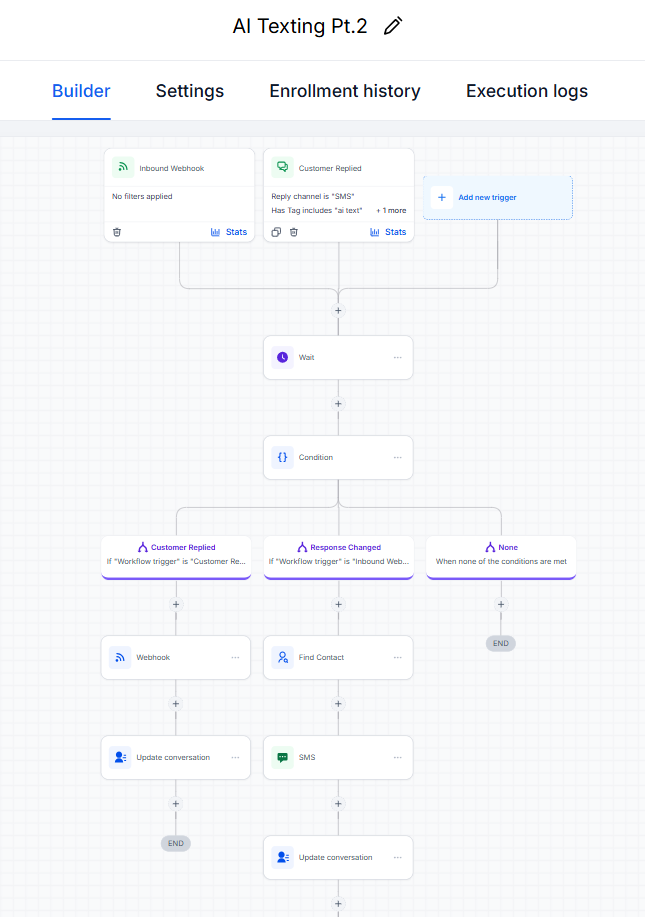
Task: Click the END marker under None branch
Action: click(x=501, y=643)
